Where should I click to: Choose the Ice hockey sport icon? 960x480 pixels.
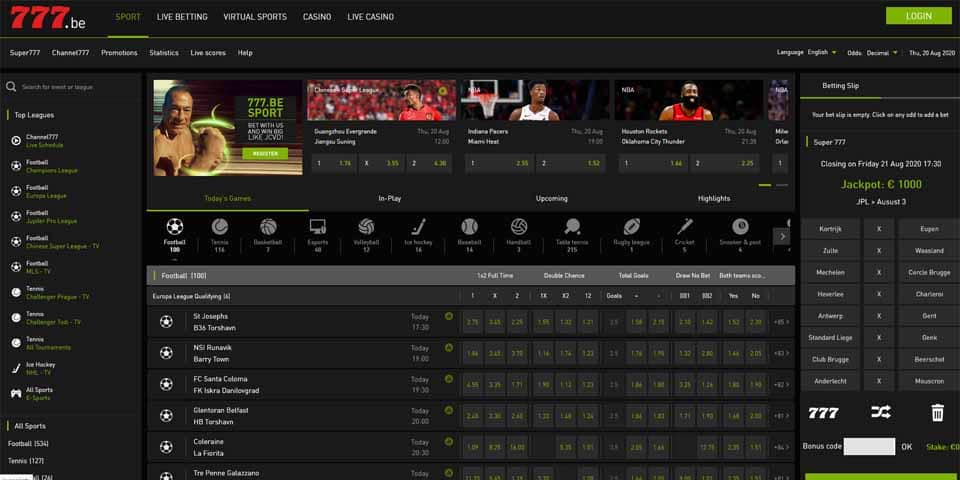pos(418,227)
